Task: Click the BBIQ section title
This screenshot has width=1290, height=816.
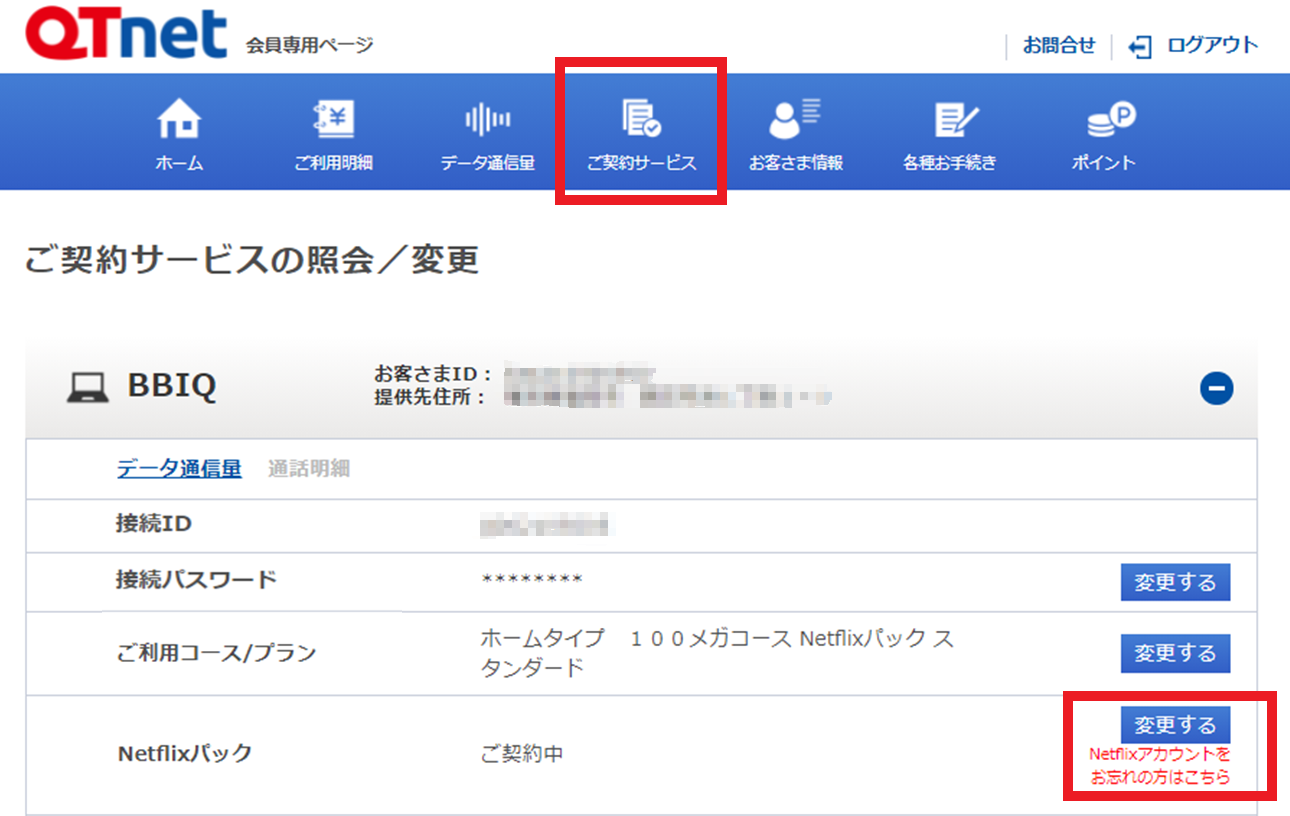Action: pos(172,388)
